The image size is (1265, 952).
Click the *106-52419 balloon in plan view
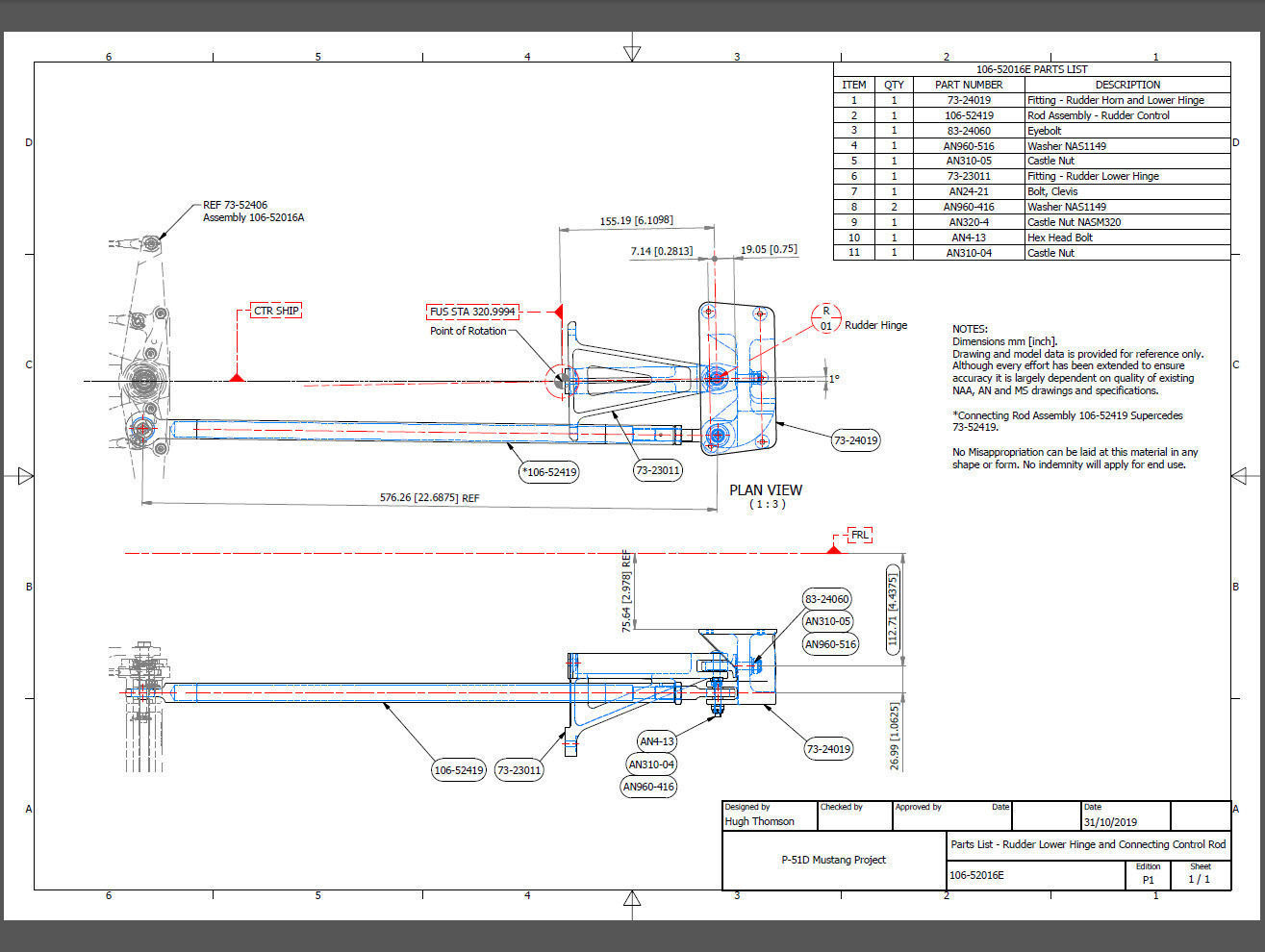[x=549, y=472]
